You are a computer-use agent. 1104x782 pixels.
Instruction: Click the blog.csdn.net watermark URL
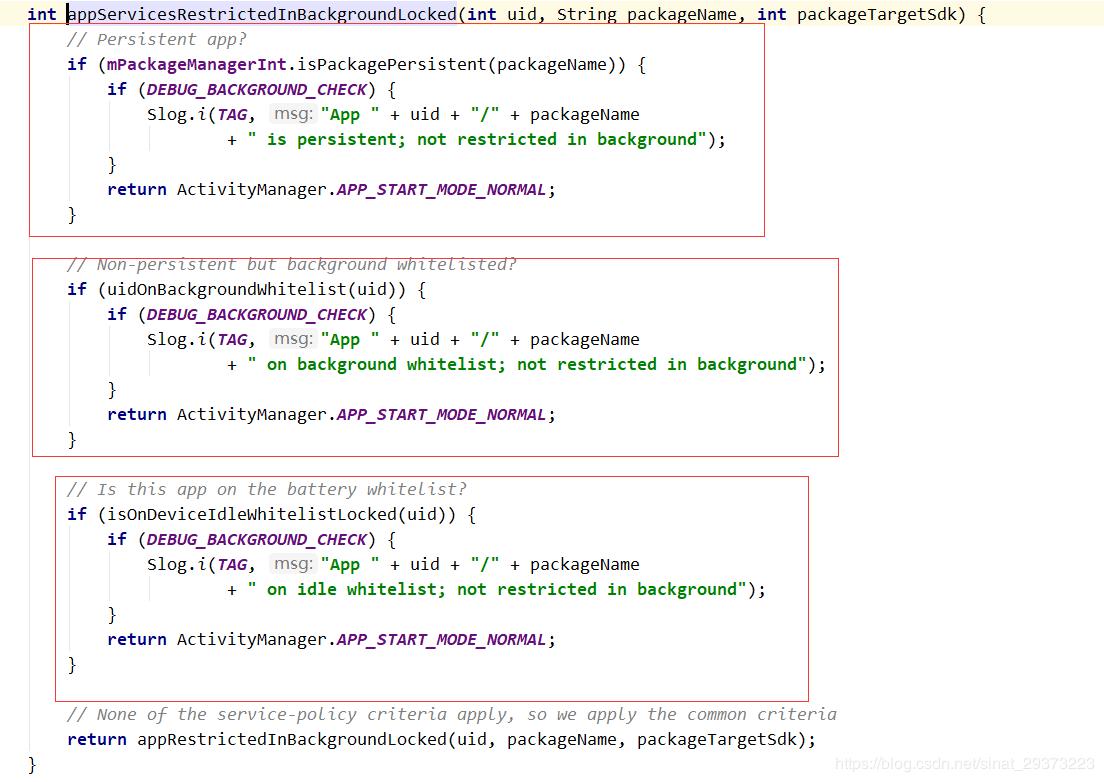coord(966,763)
